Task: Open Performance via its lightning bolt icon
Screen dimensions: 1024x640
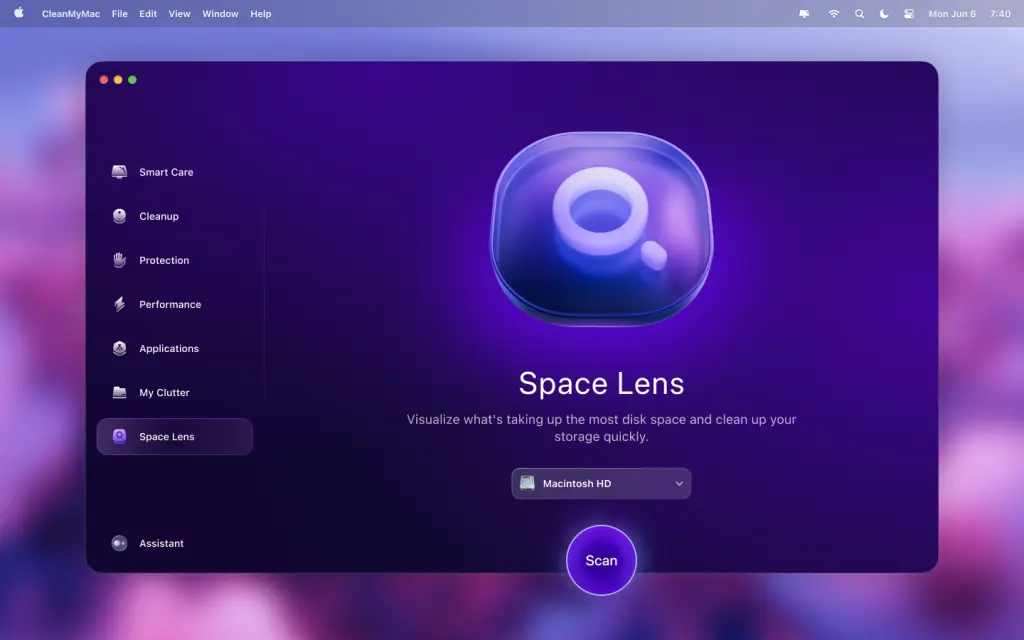Action: click(x=120, y=304)
